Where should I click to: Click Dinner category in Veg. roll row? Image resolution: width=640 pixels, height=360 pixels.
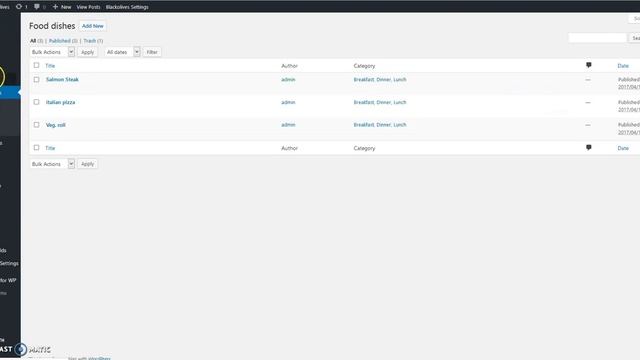coord(384,125)
